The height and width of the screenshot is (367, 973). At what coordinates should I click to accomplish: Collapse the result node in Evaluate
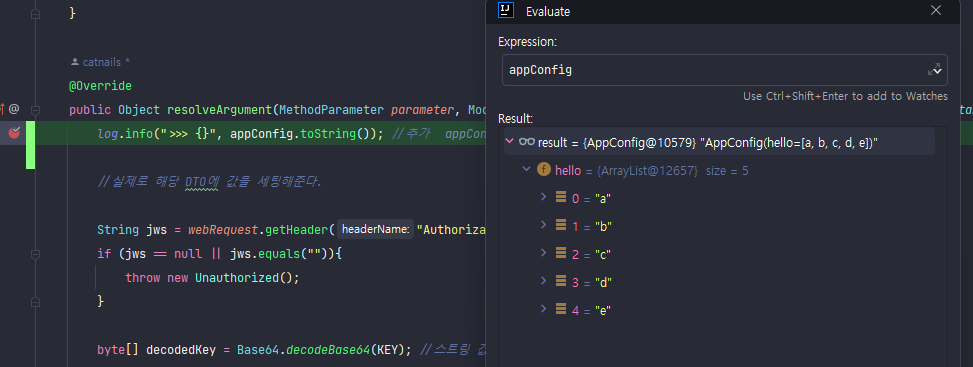click(x=510, y=142)
